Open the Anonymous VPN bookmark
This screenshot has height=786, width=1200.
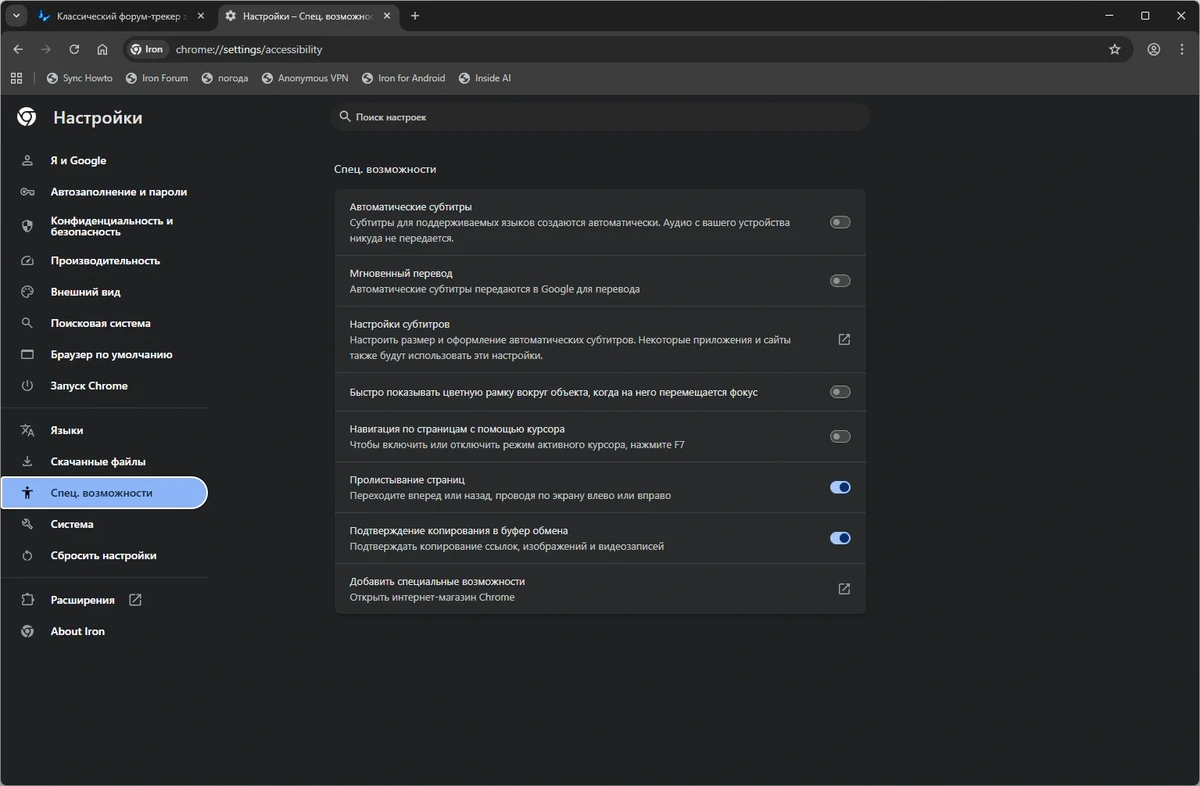point(304,78)
